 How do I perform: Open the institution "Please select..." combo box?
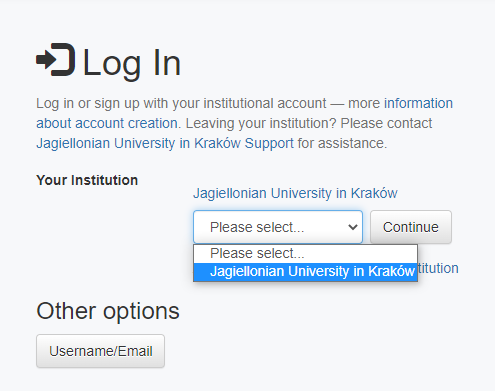tap(278, 227)
